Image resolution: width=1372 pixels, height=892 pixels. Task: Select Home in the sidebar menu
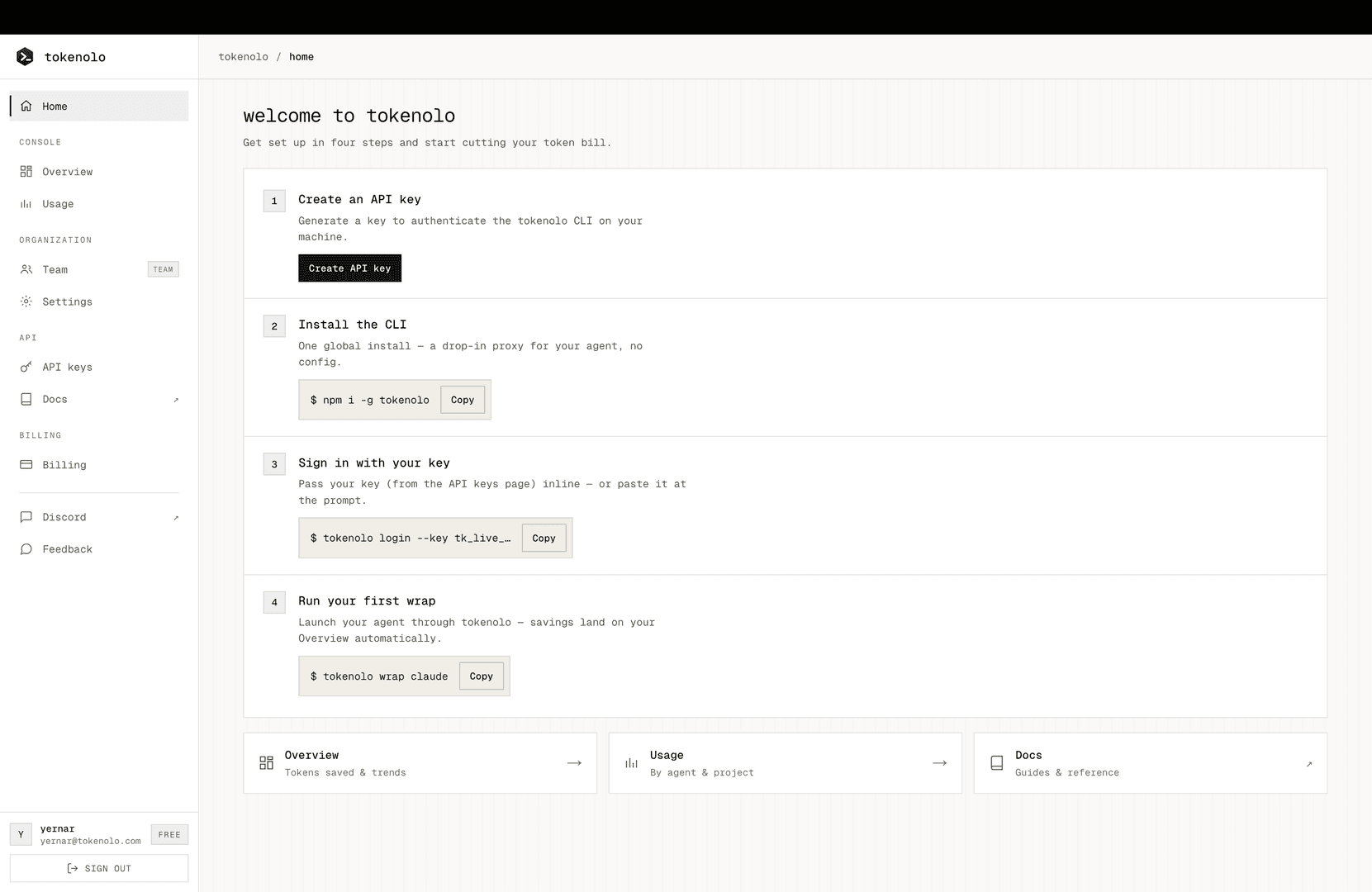tap(99, 106)
